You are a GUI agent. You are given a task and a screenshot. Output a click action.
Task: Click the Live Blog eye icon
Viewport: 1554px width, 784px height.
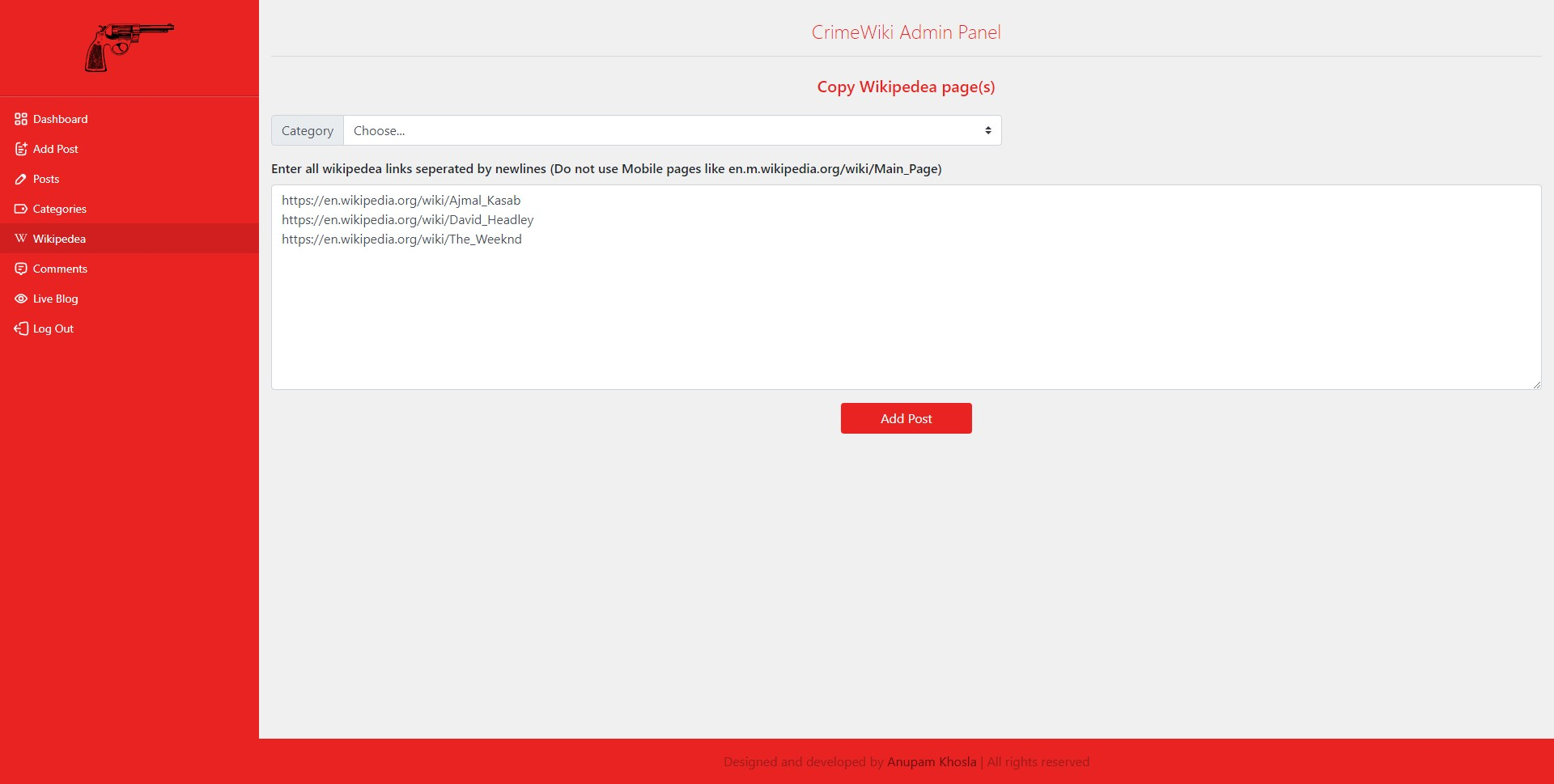(21, 299)
